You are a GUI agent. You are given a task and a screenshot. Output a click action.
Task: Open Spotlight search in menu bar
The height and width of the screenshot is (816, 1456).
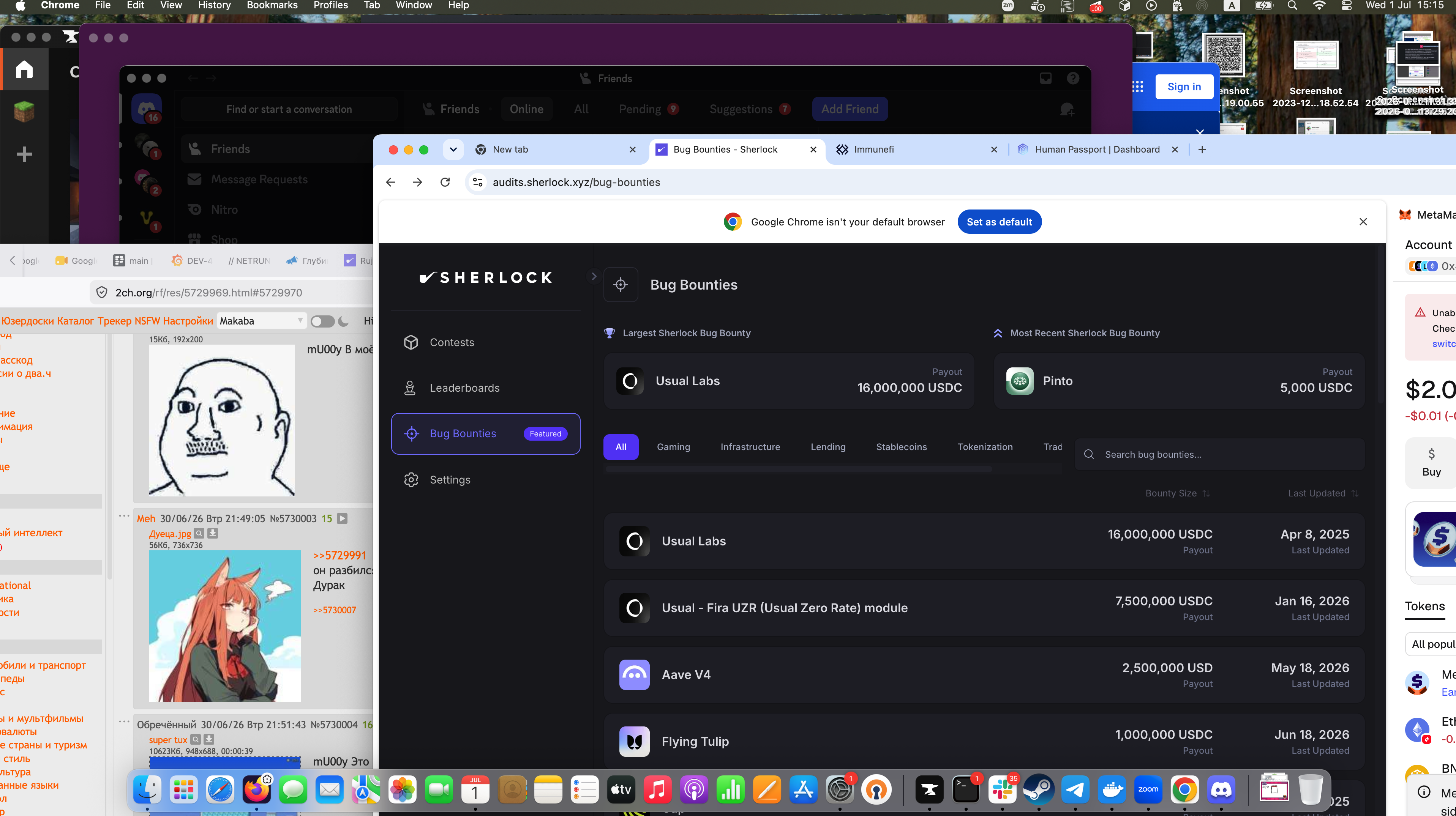1292,6
